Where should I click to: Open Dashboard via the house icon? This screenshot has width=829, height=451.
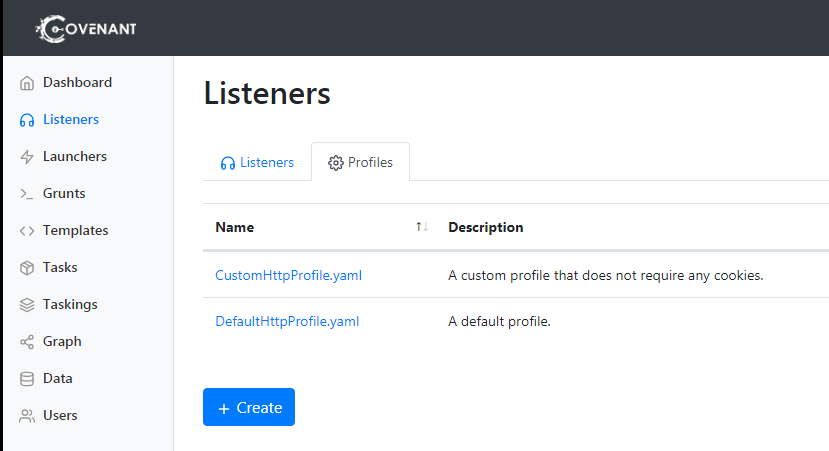coord(27,83)
